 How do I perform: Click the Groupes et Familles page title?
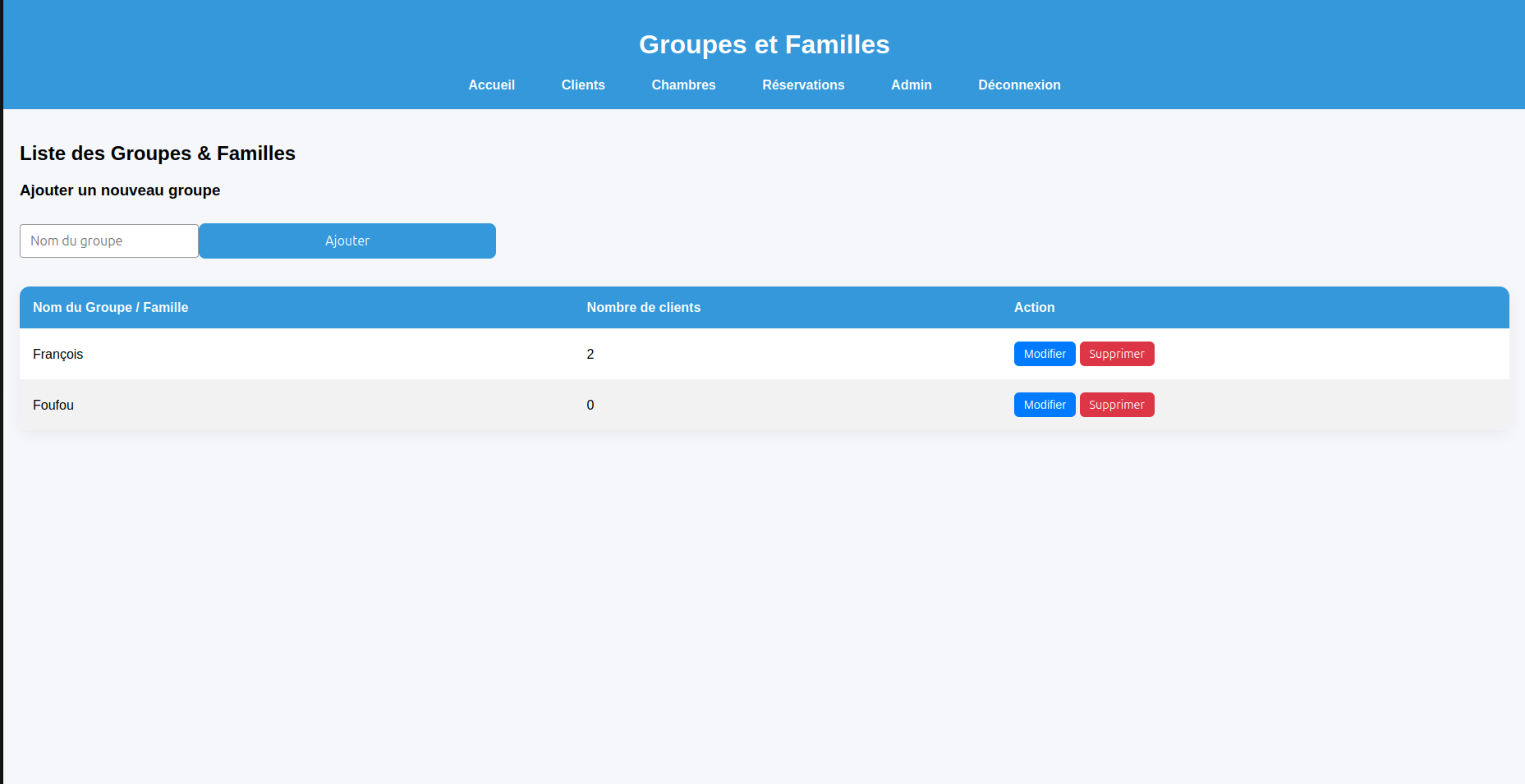pyautogui.click(x=765, y=44)
